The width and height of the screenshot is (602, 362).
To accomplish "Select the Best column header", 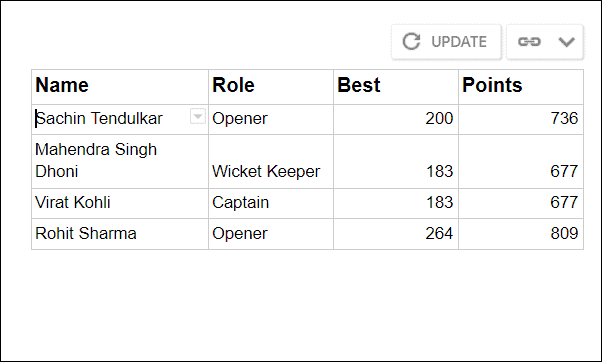I will click(x=396, y=87).
